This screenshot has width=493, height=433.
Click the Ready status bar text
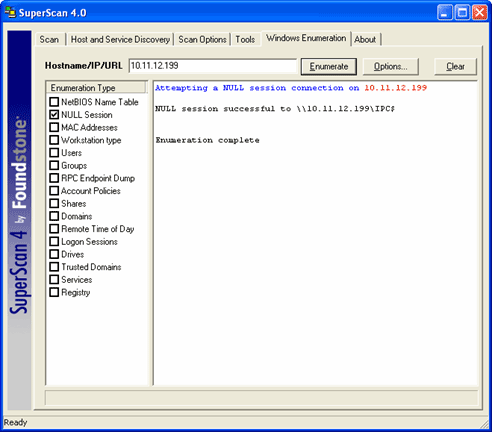click(15, 422)
